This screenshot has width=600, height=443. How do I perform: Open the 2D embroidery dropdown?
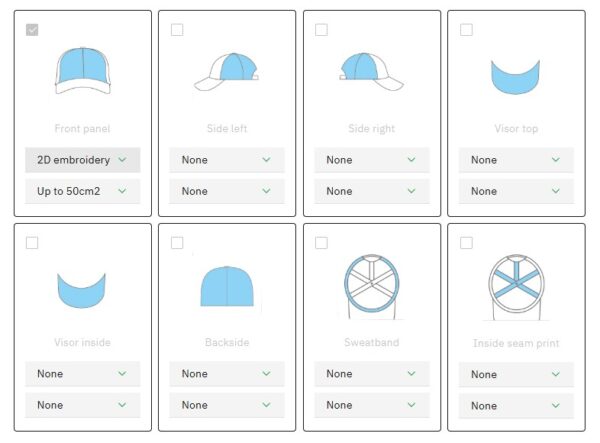point(82,159)
